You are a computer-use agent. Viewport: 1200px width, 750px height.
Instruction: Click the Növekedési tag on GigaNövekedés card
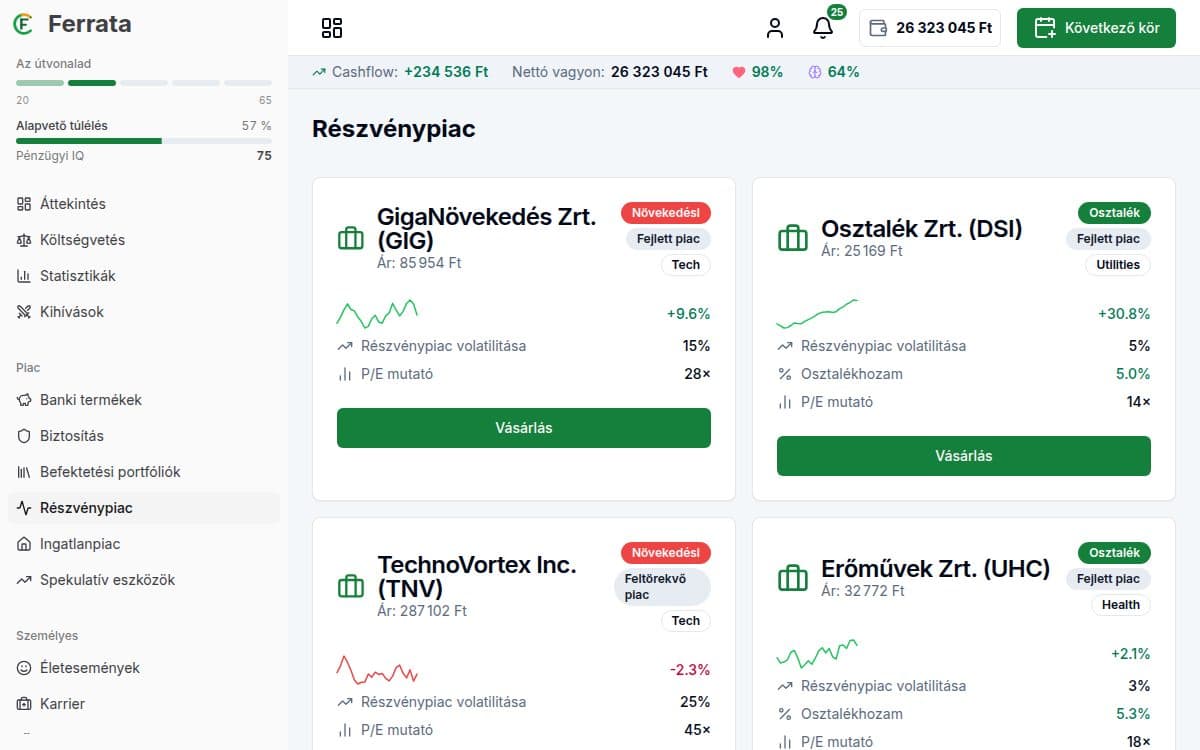point(666,213)
